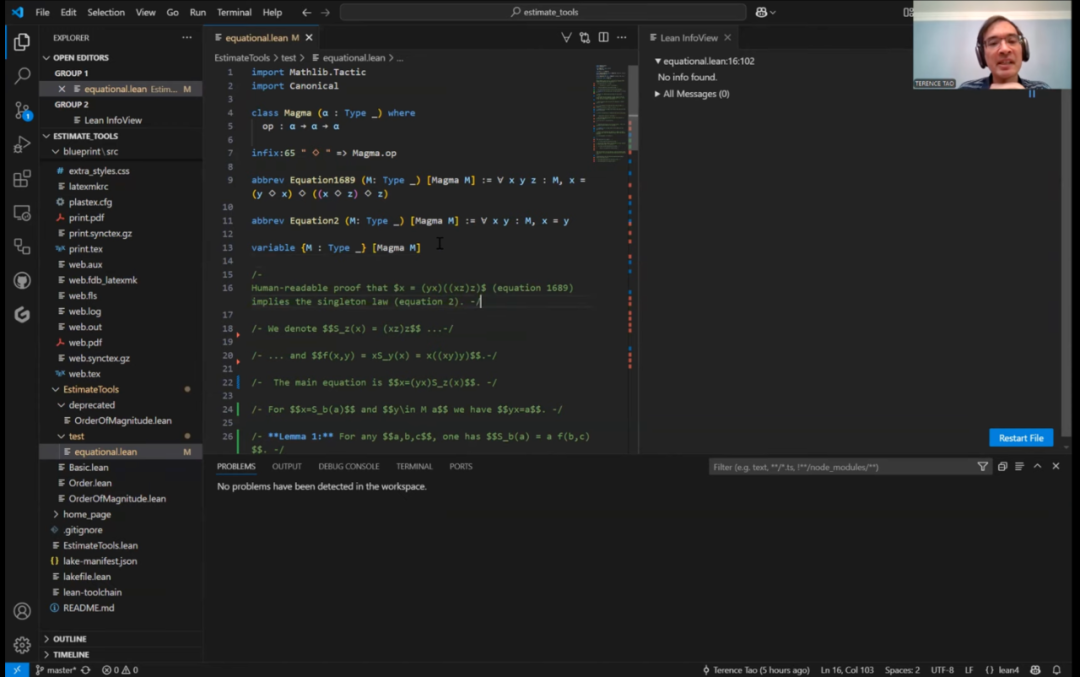Click the filter funnel icon in Problems panel
The height and width of the screenshot is (677, 1080).
click(983, 466)
